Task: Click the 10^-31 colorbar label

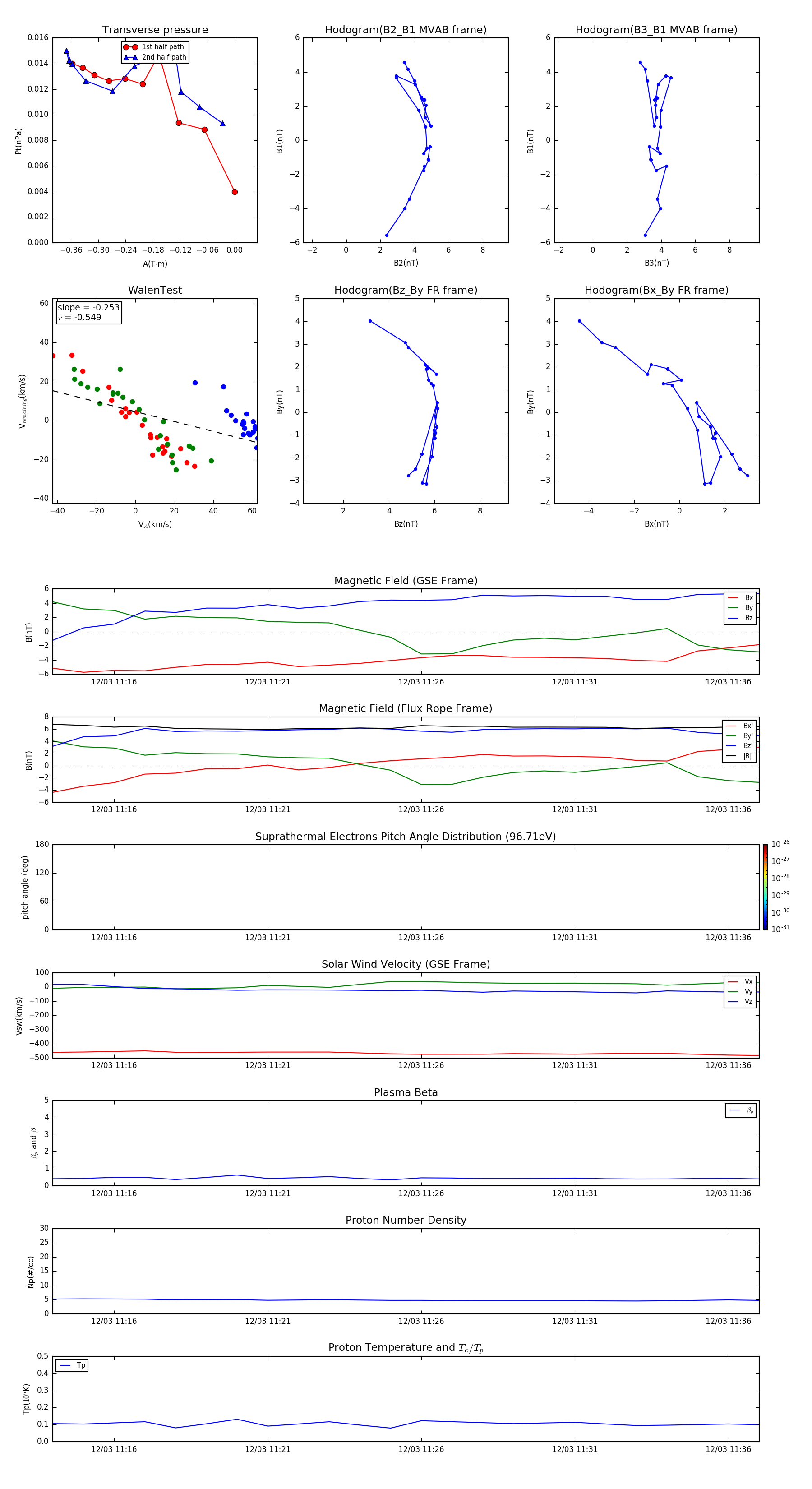Action: pyautogui.click(x=781, y=929)
